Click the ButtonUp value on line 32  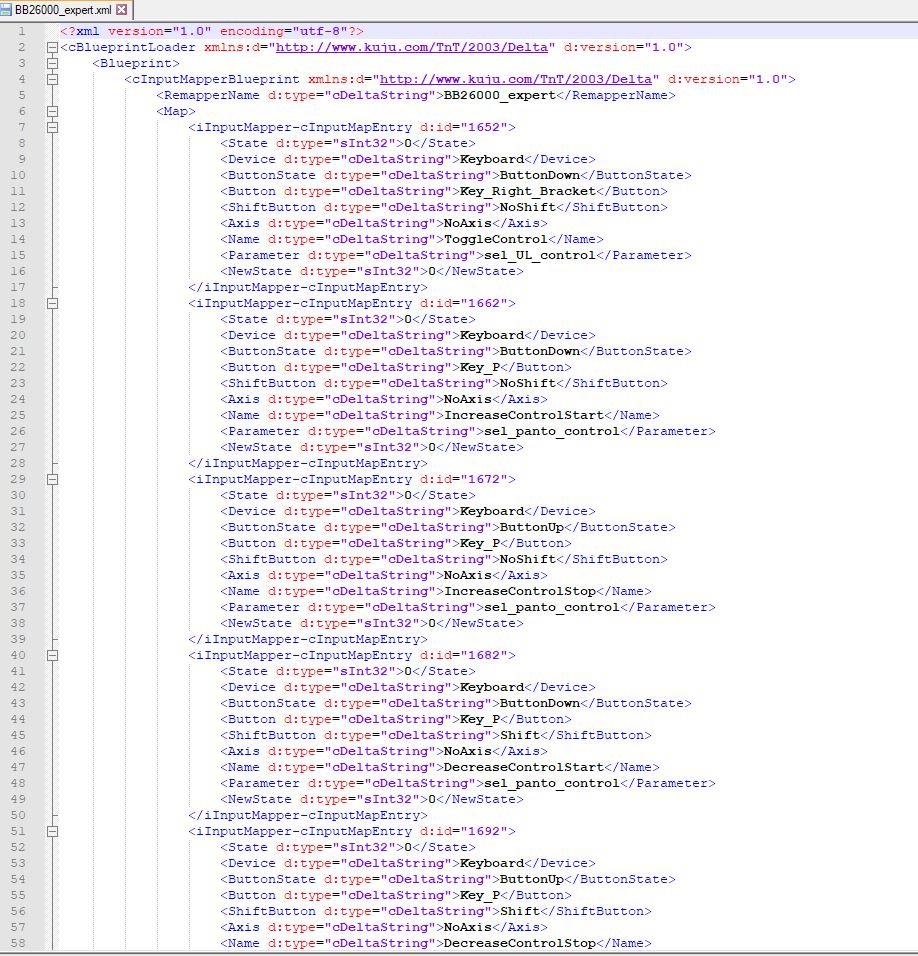click(532, 527)
